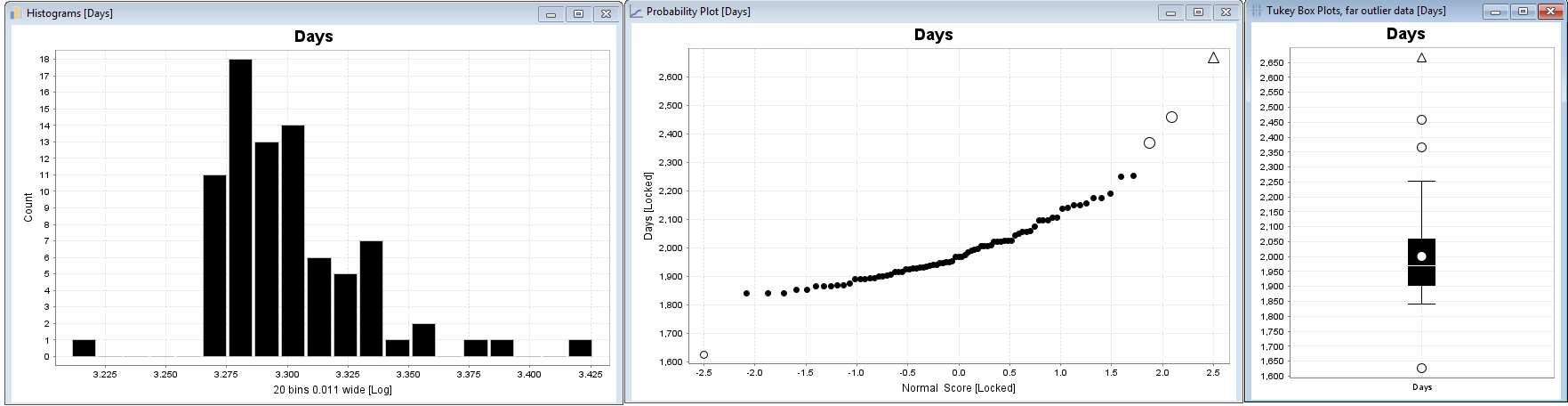The width and height of the screenshot is (1568, 406).
Task: Maximize the Probability Plot [Days] window
Action: 1198,12
